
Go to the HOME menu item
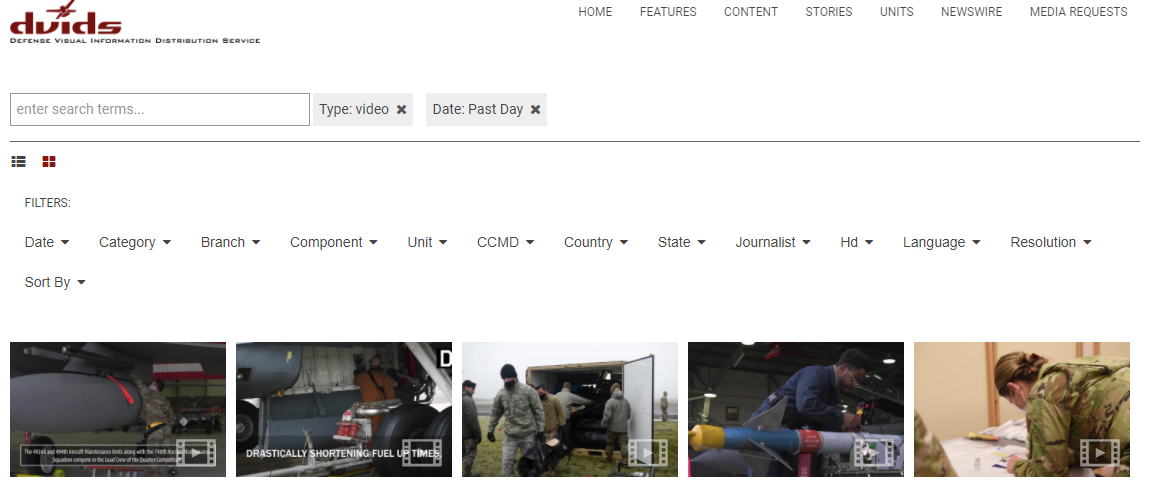tap(595, 12)
